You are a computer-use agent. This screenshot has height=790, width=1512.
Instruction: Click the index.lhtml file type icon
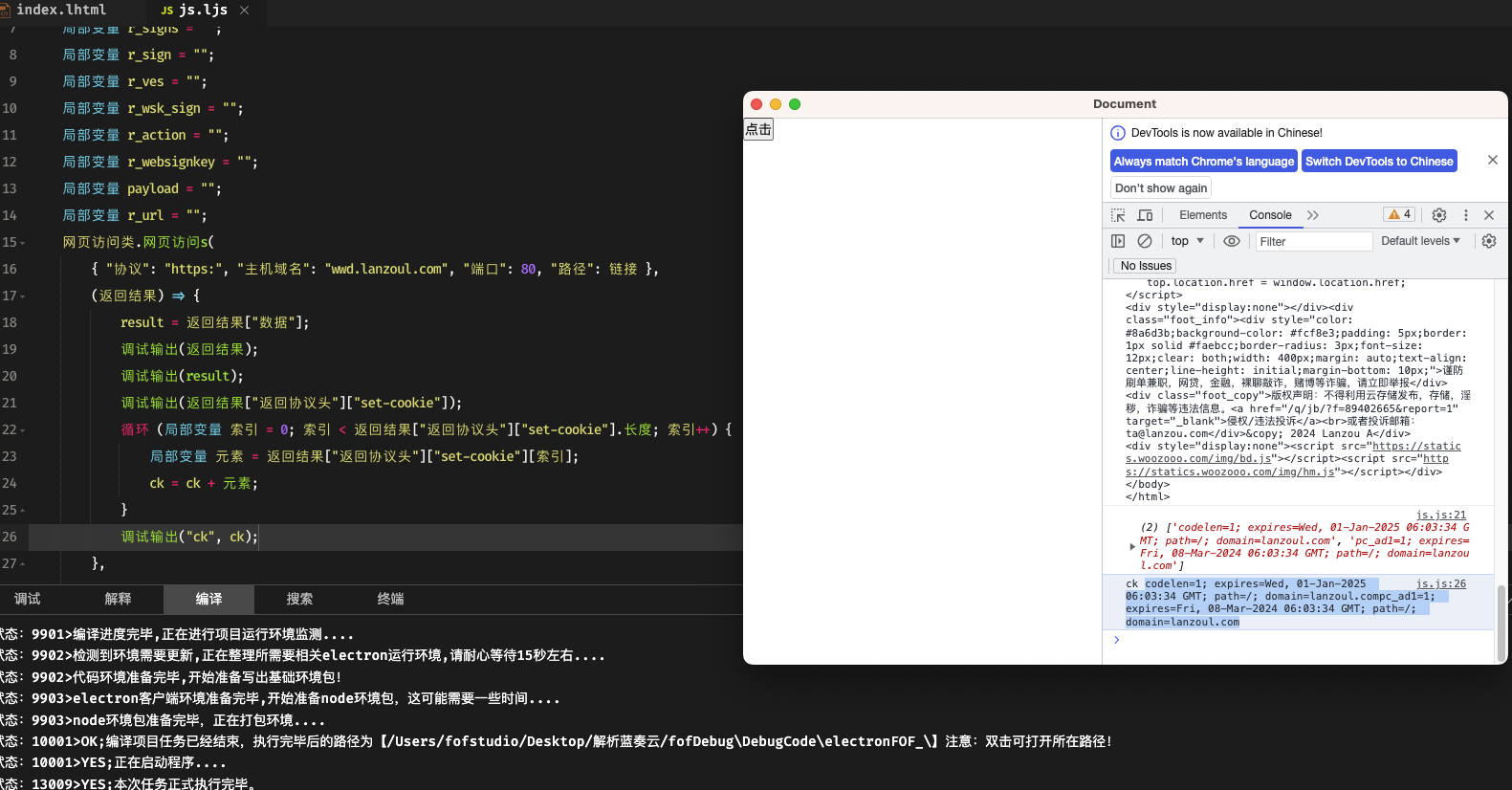coord(6,10)
